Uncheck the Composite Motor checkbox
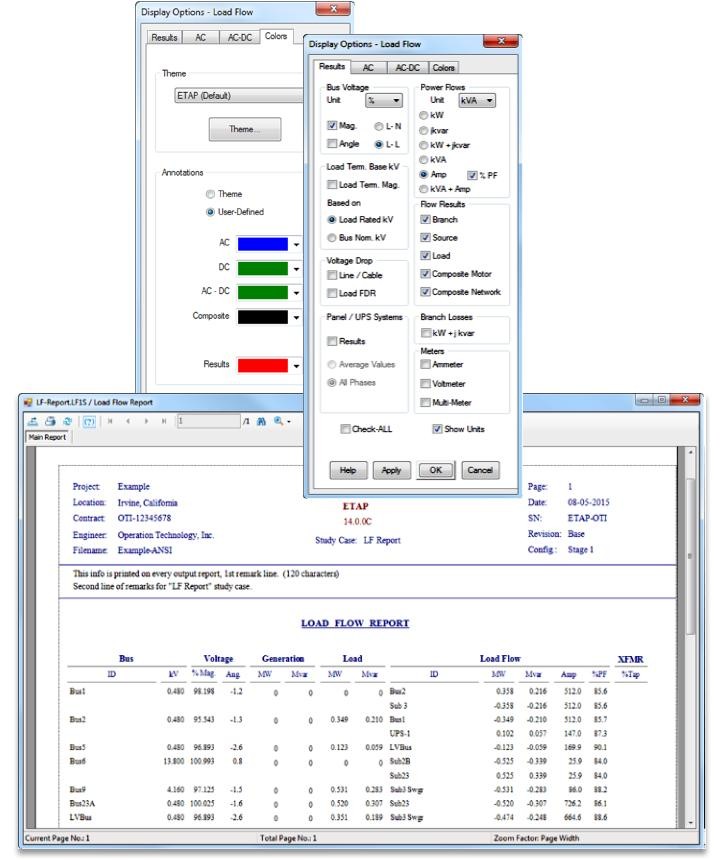This screenshot has height=860, width=720. [x=425, y=274]
